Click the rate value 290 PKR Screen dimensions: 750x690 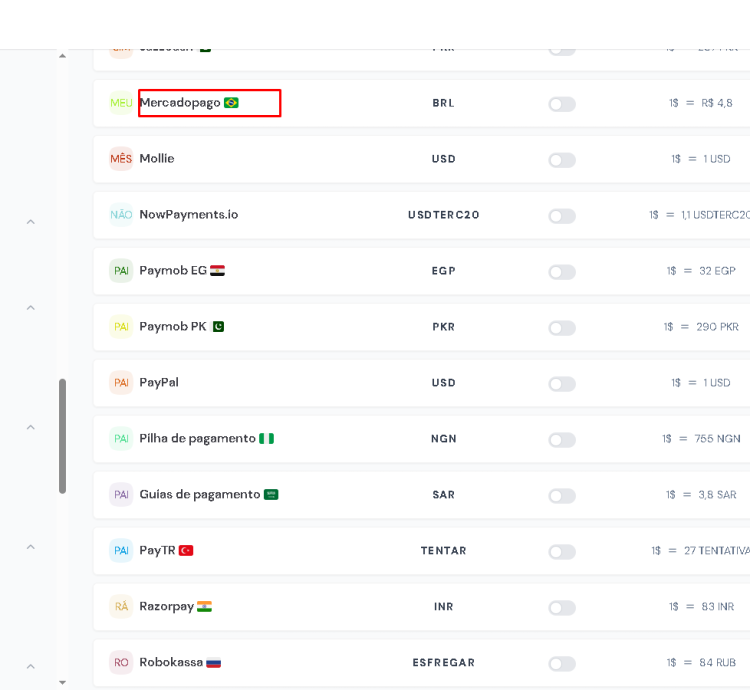[717, 327]
